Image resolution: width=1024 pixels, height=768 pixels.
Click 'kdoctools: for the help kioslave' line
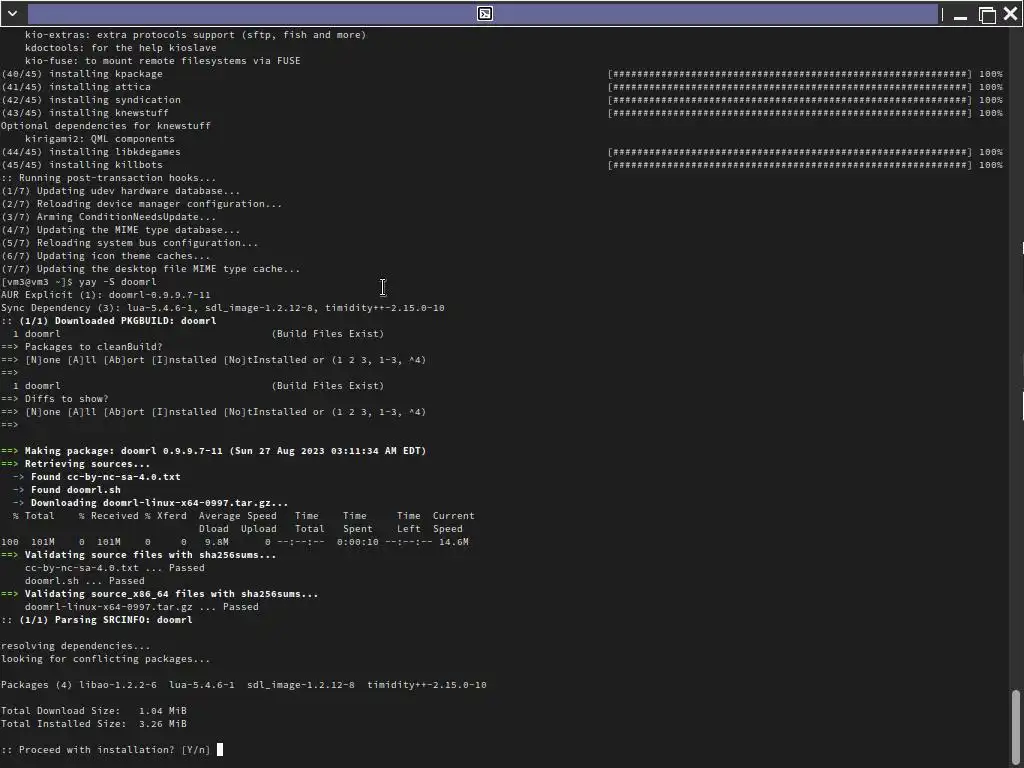(121, 48)
